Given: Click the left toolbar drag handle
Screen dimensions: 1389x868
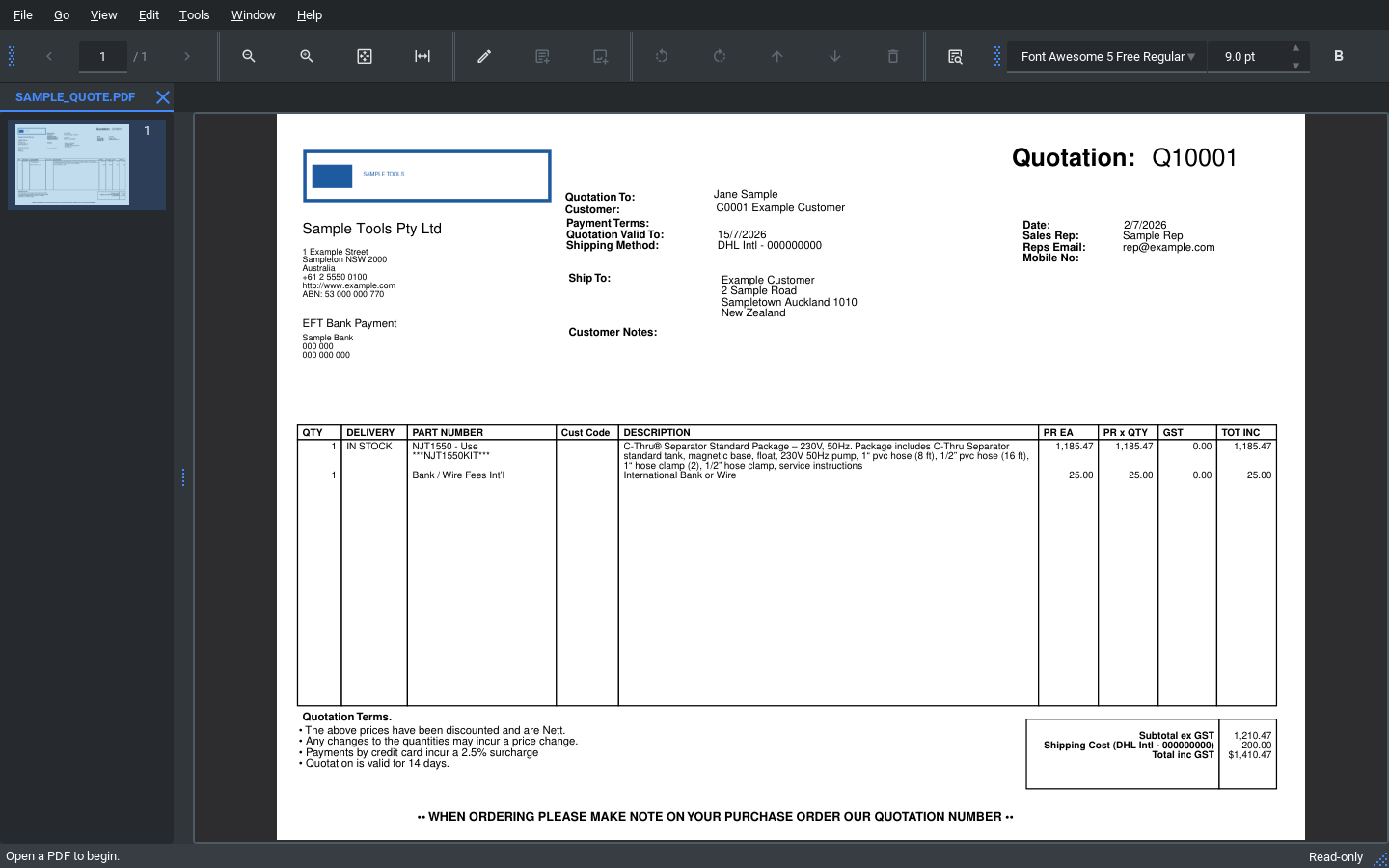Looking at the screenshot, I should click(x=12, y=56).
